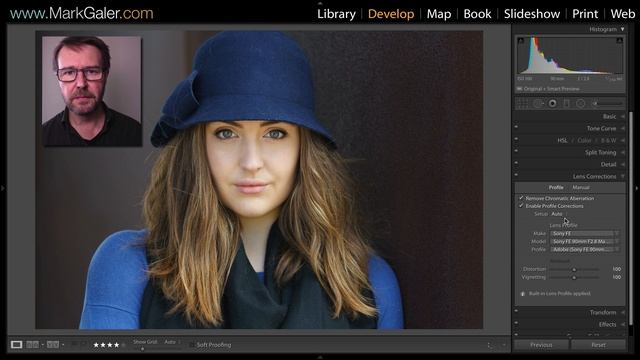
Task: Click the top panel collapse arrow
Action: tap(320, 2)
